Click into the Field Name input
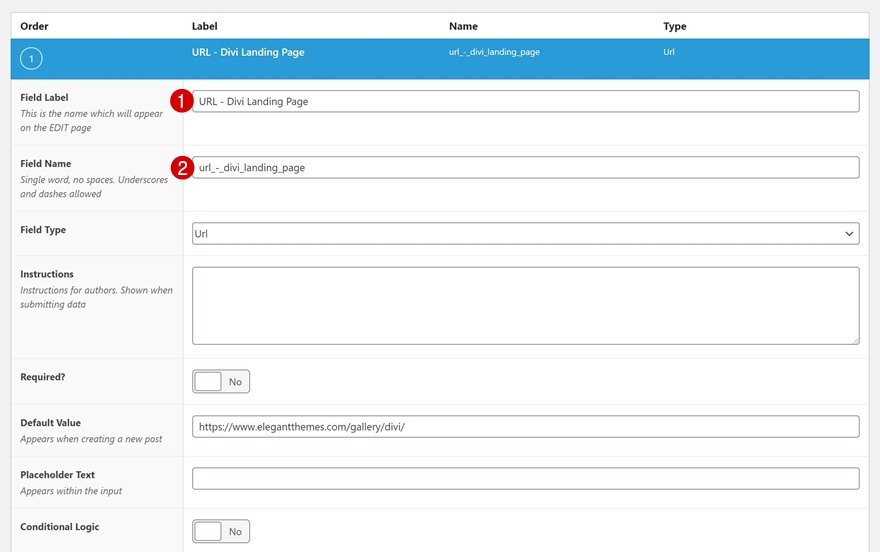Screen dimensions: 880x552 (x=525, y=168)
